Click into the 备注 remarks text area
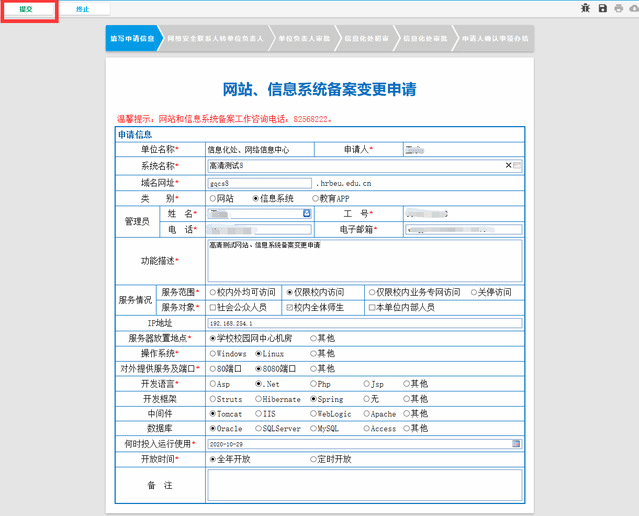This screenshot has height=516, width=639. [x=364, y=485]
